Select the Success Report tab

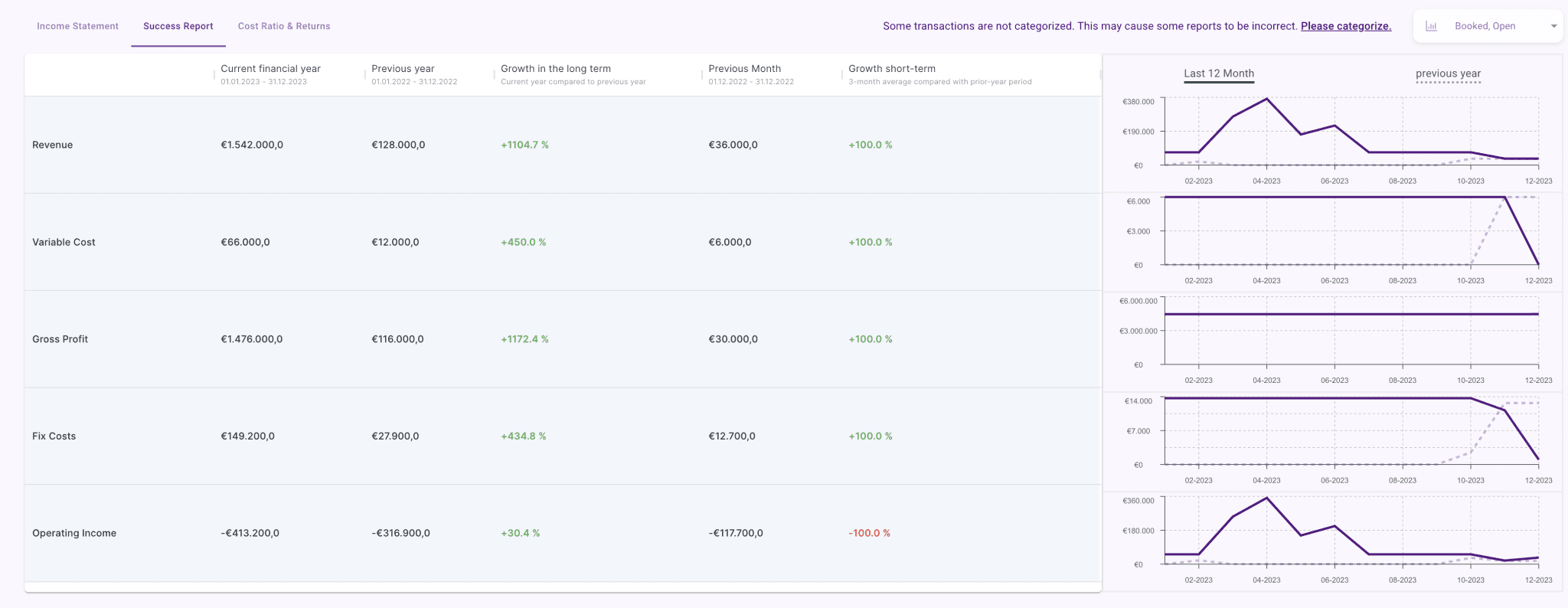(178, 26)
